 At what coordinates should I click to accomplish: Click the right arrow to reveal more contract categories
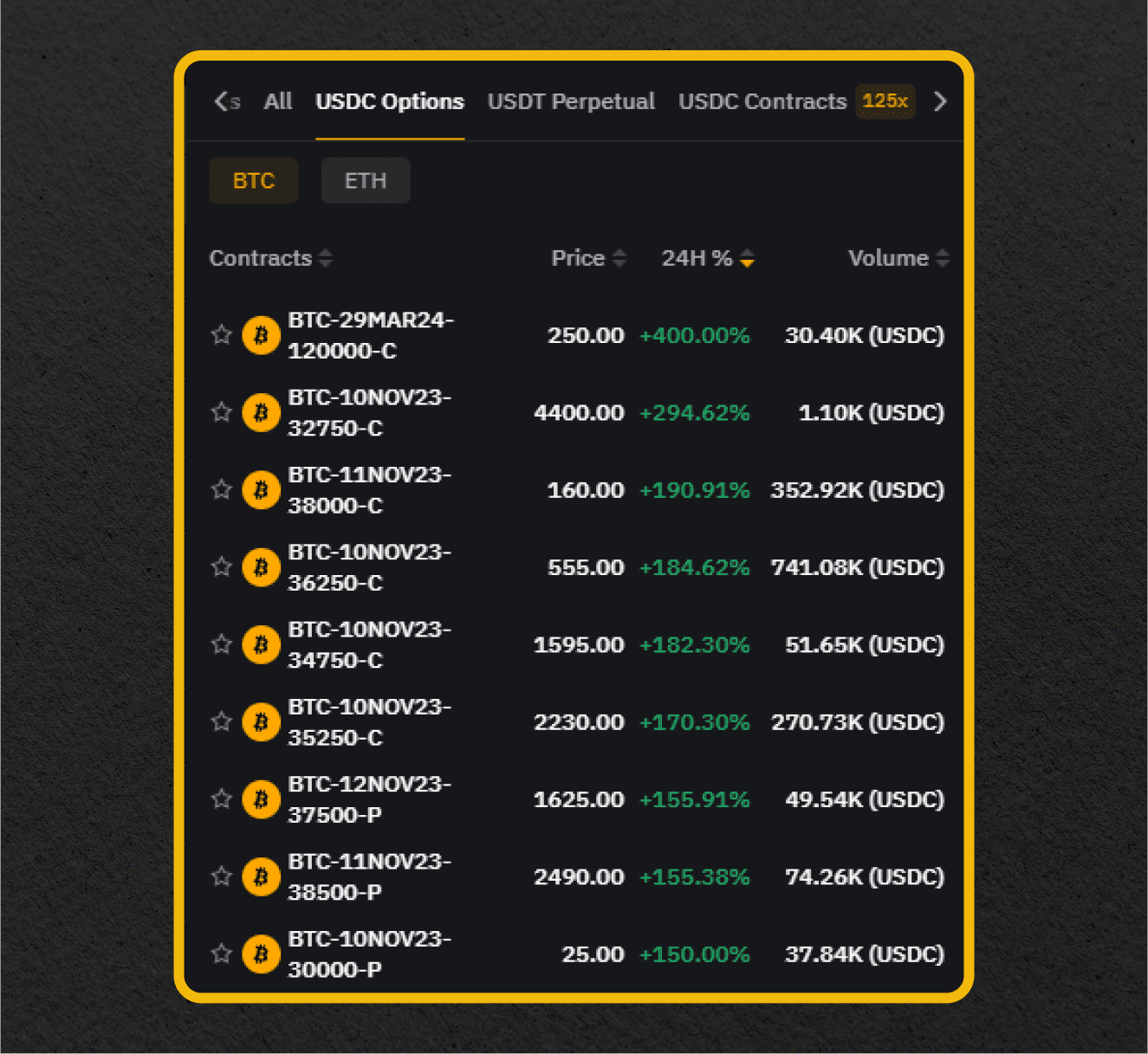pyautogui.click(x=940, y=101)
